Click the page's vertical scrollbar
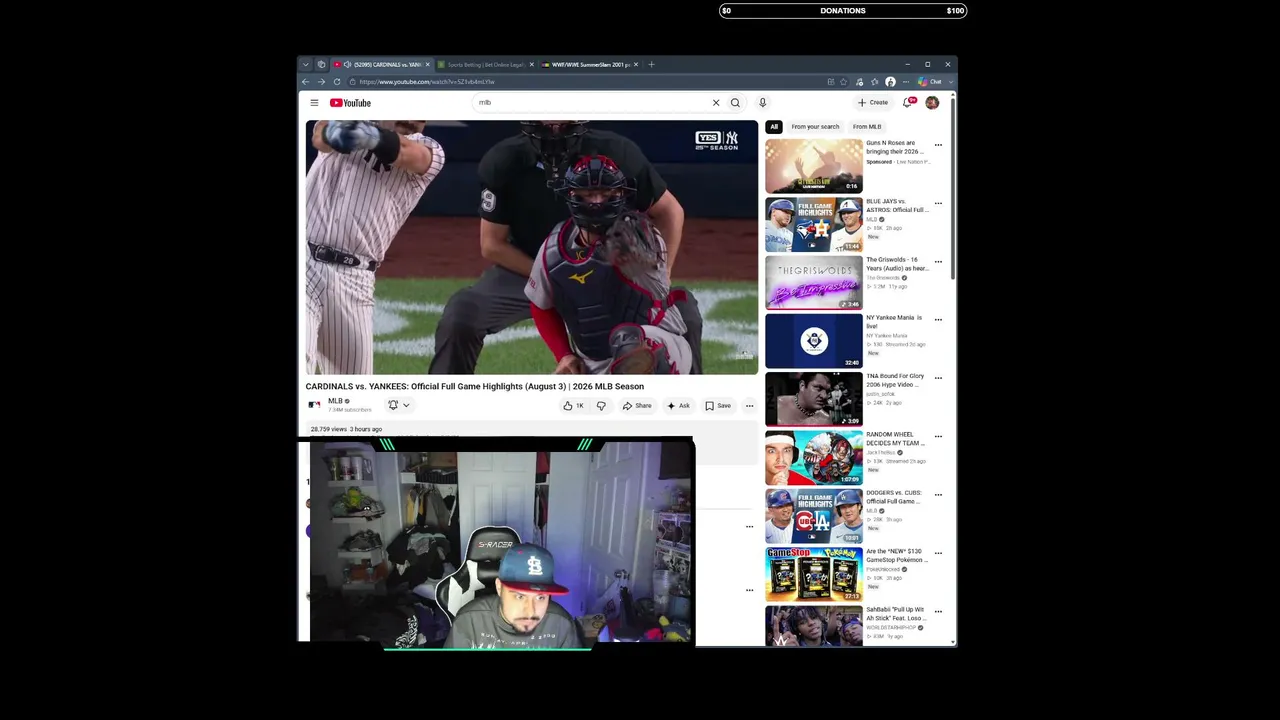 953,187
